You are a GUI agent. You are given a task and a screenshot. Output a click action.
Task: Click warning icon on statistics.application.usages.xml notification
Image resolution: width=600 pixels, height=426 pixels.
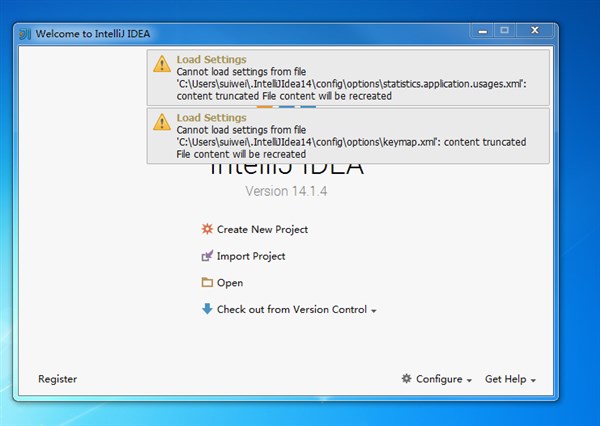click(161, 65)
